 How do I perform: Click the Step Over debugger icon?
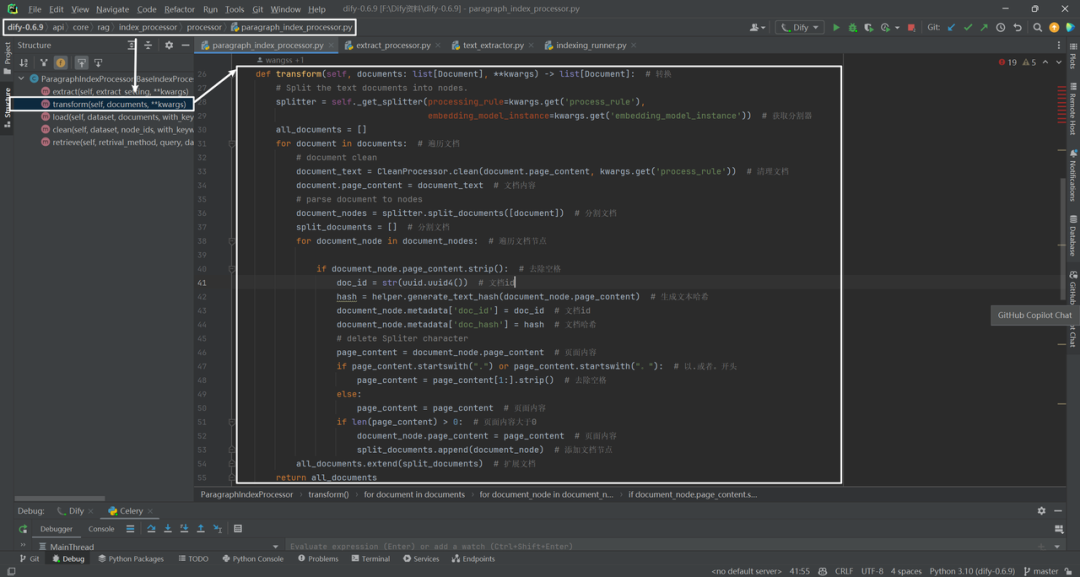click(x=151, y=529)
